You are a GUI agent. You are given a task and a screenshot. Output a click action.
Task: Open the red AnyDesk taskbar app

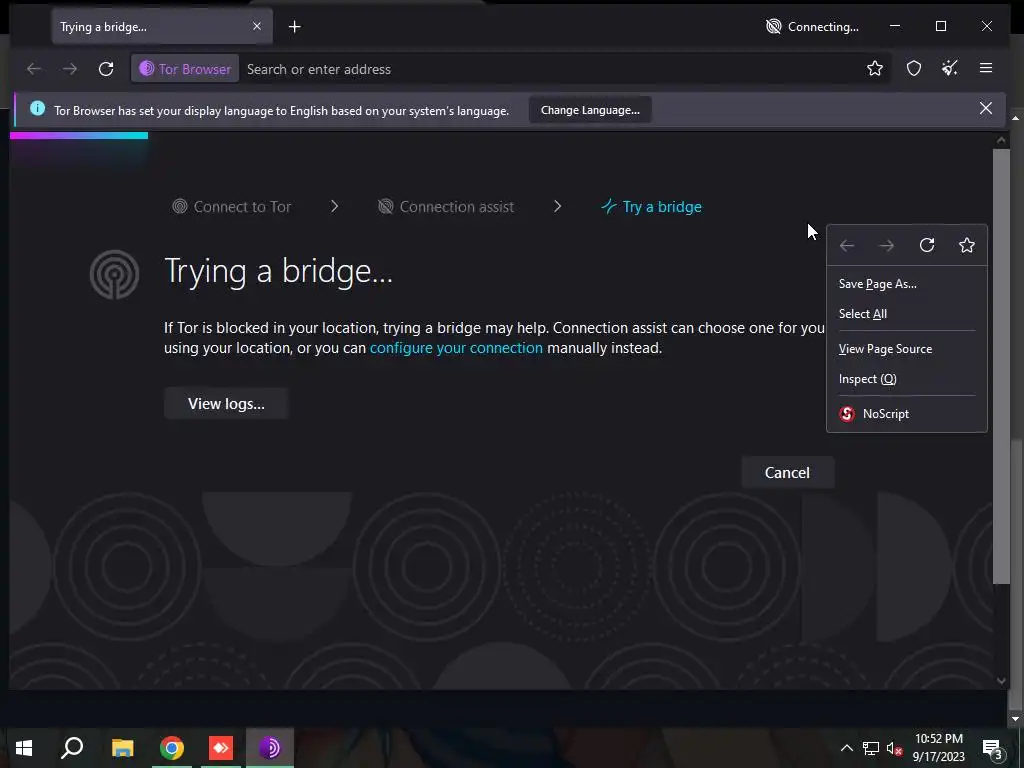click(221, 748)
